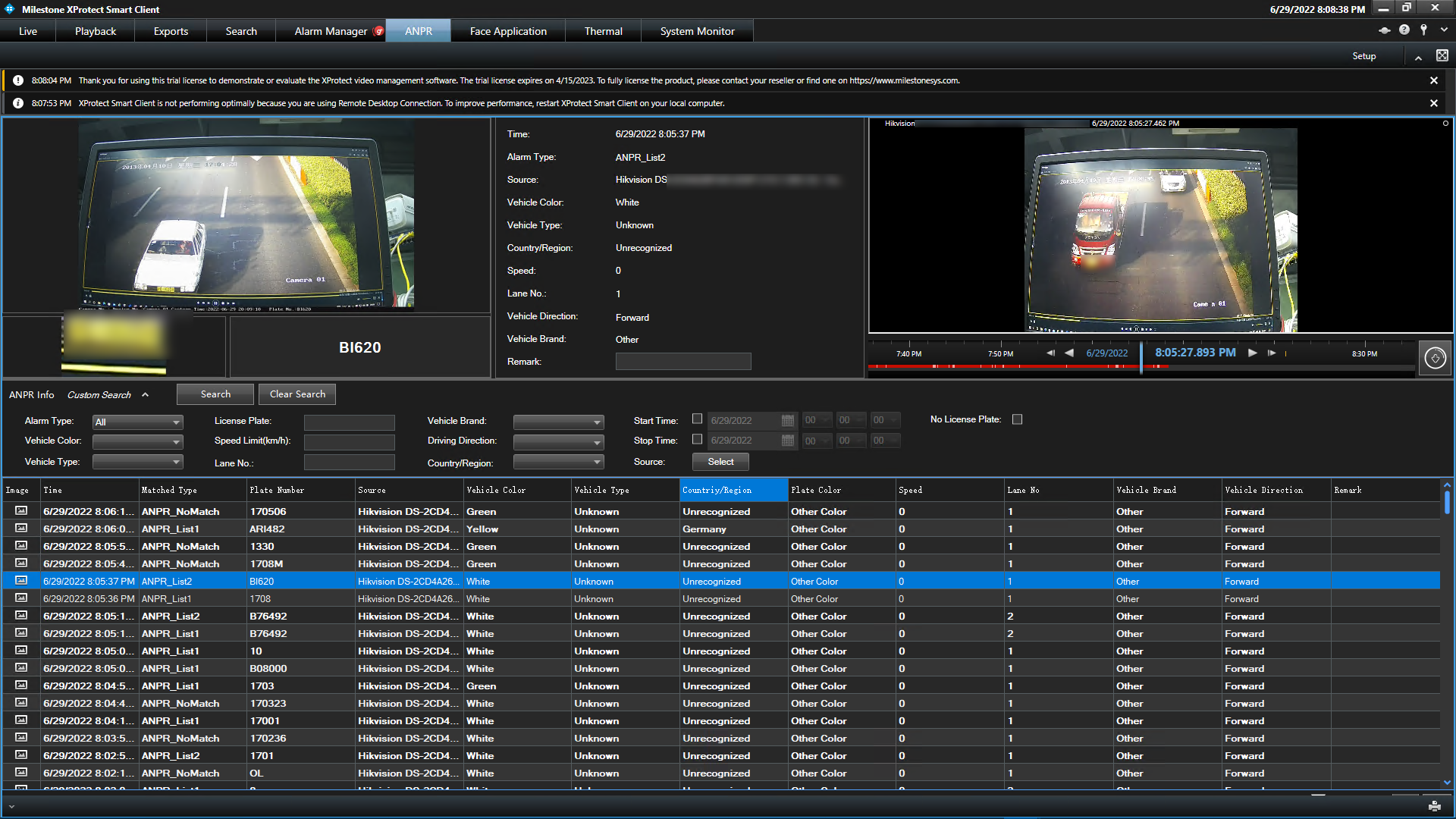Enable the Stop Time checkbox
Viewport: 1456px width, 819px height.
(x=697, y=439)
